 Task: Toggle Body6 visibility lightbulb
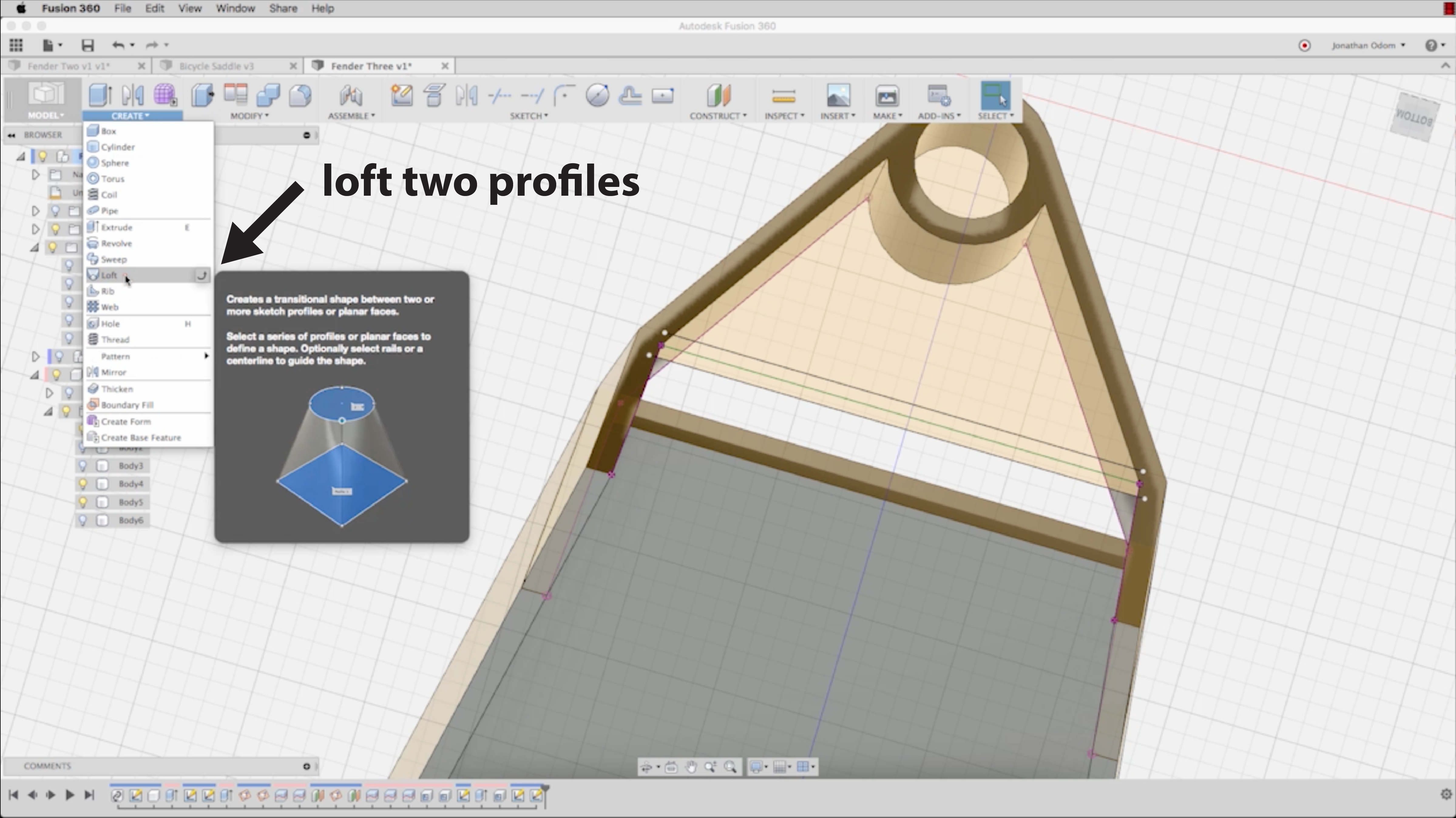coord(83,520)
